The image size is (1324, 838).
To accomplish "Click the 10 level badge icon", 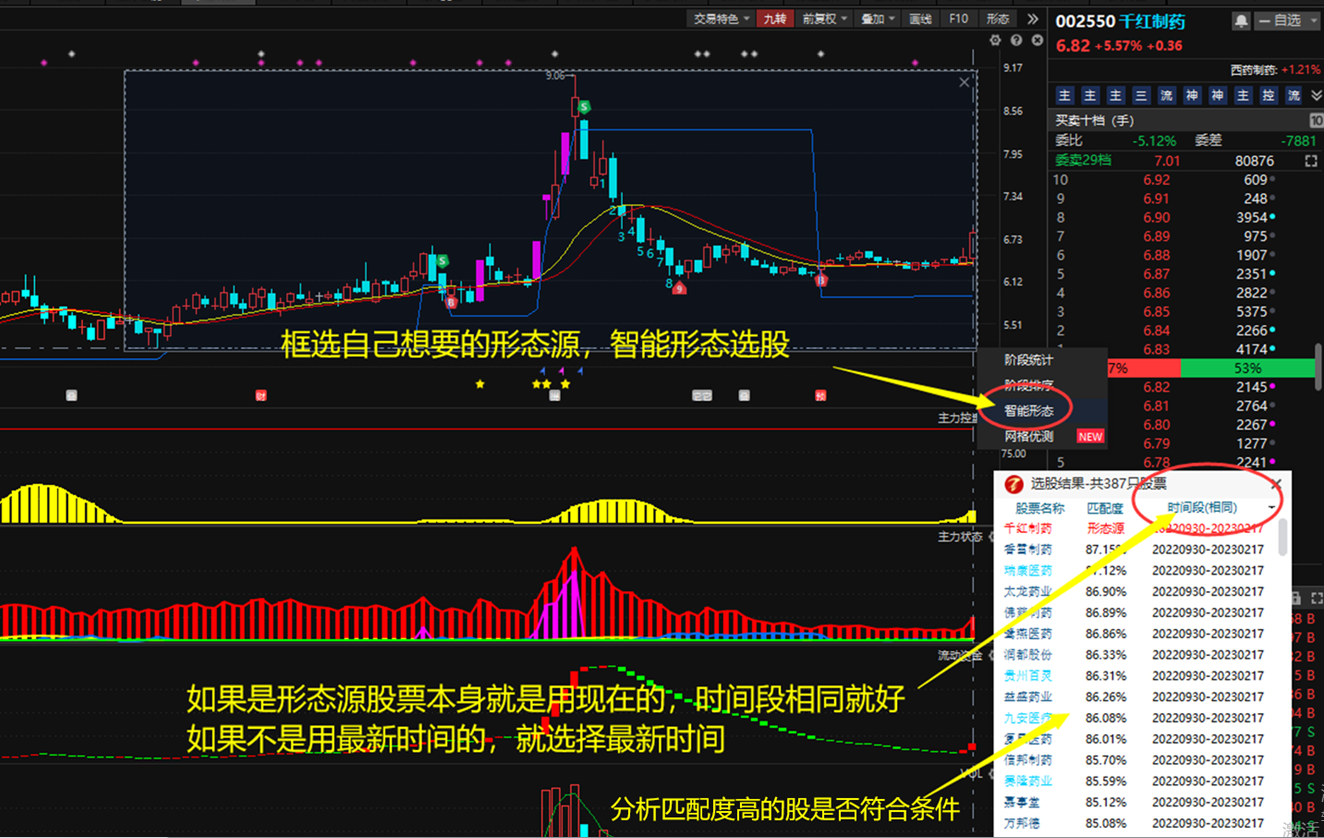I will [1316, 120].
